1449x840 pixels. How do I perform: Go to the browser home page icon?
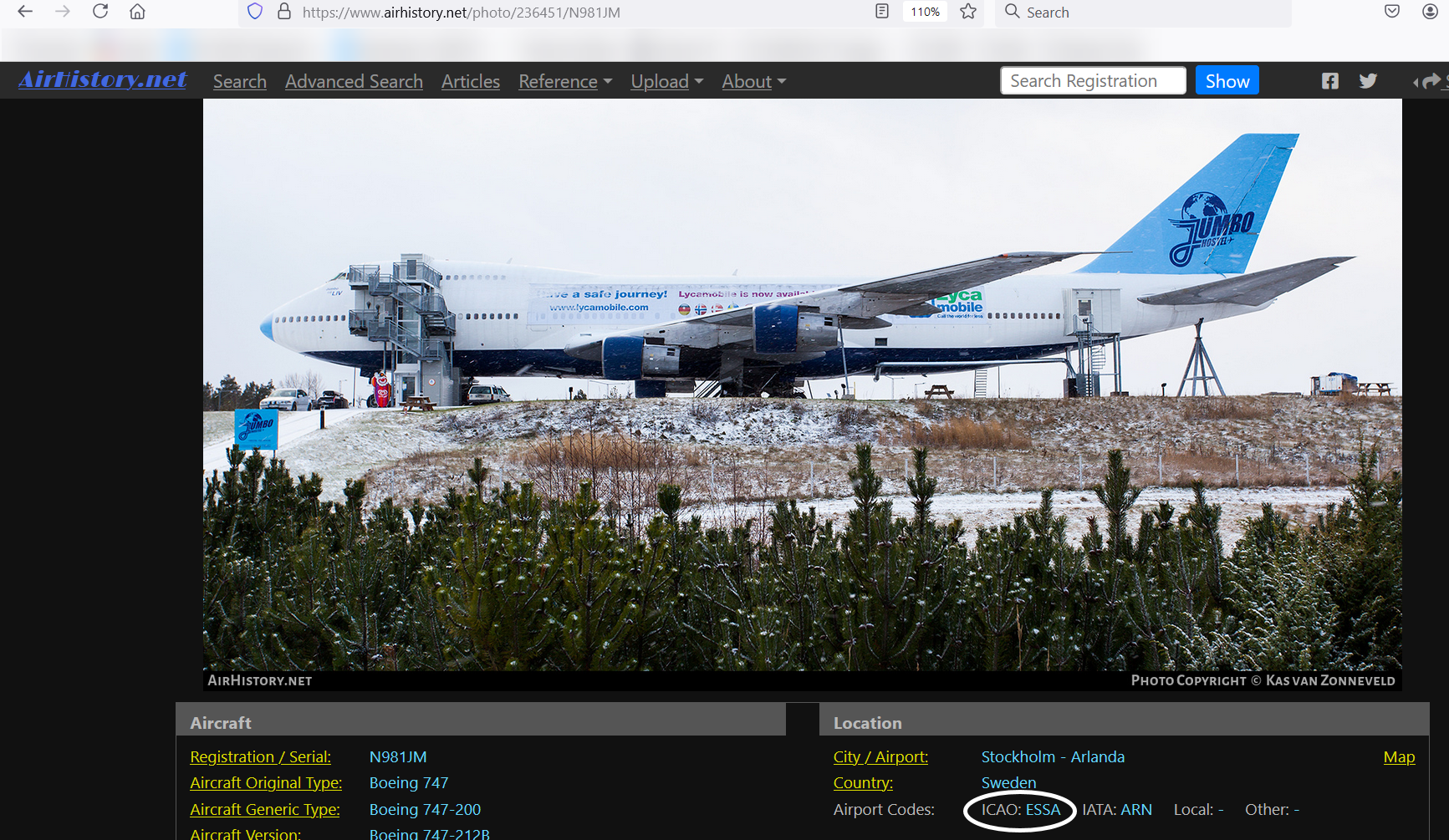tap(137, 12)
